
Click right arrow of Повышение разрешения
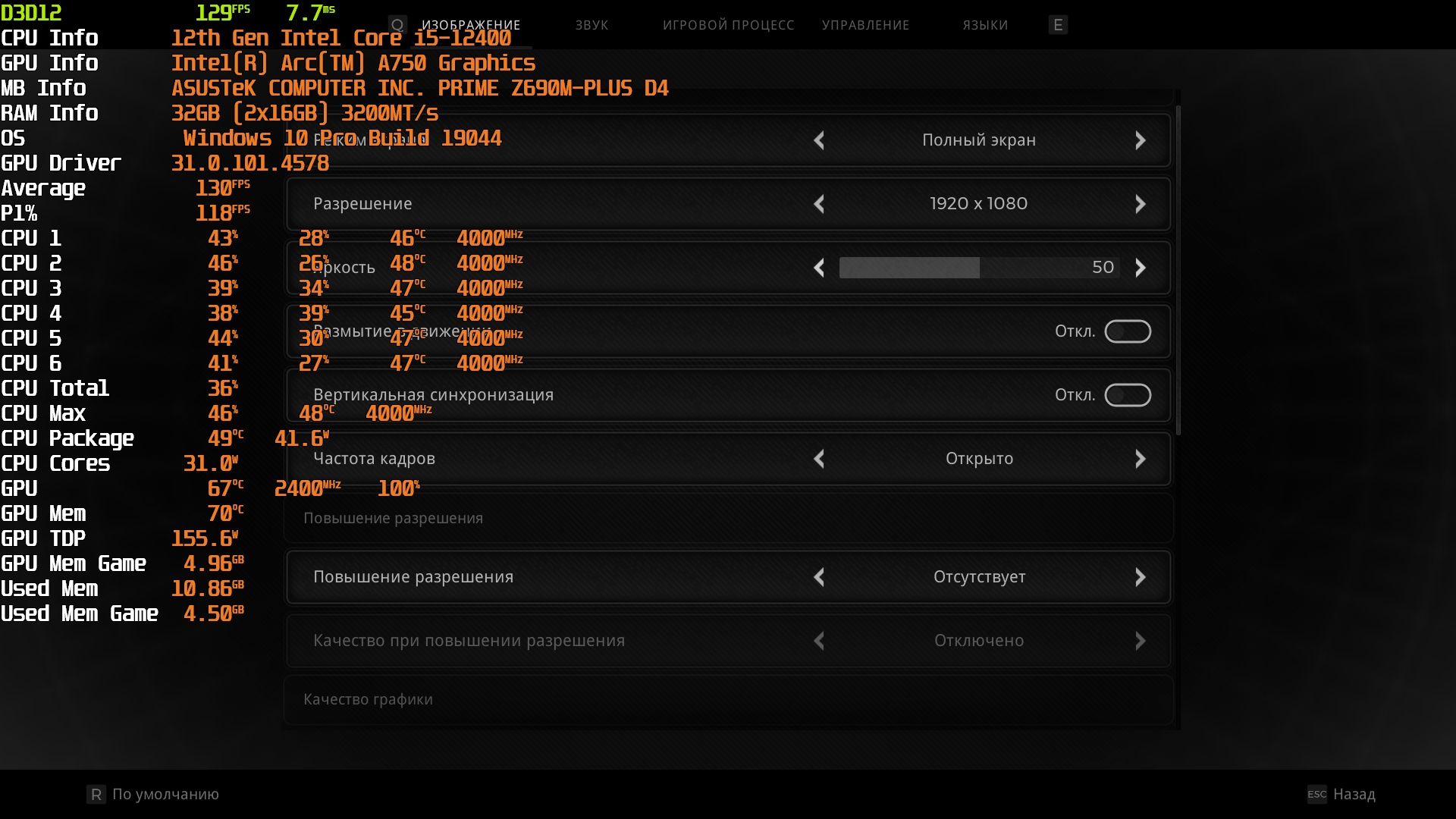(x=1140, y=577)
